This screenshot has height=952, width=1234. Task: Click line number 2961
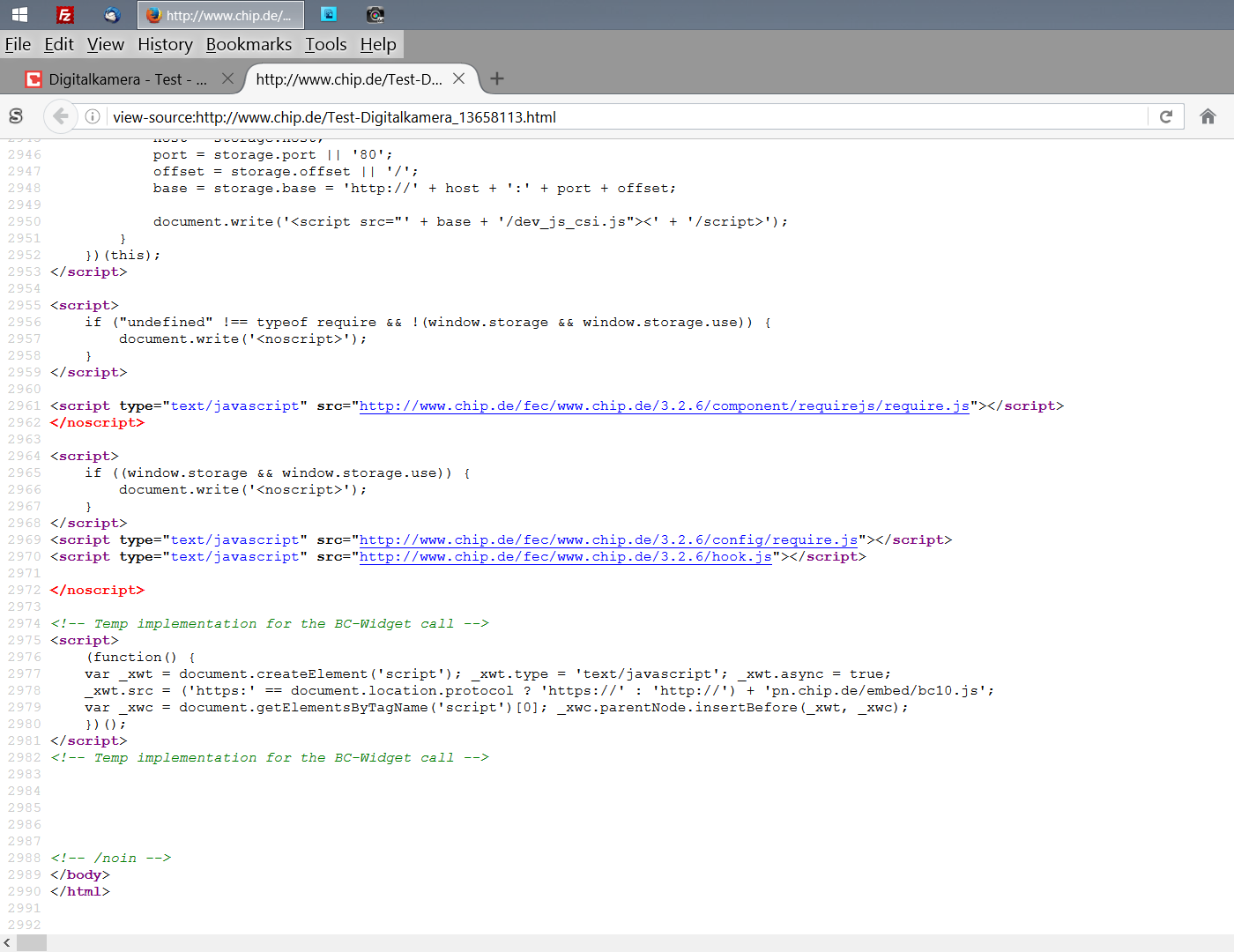(x=25, y=405)
